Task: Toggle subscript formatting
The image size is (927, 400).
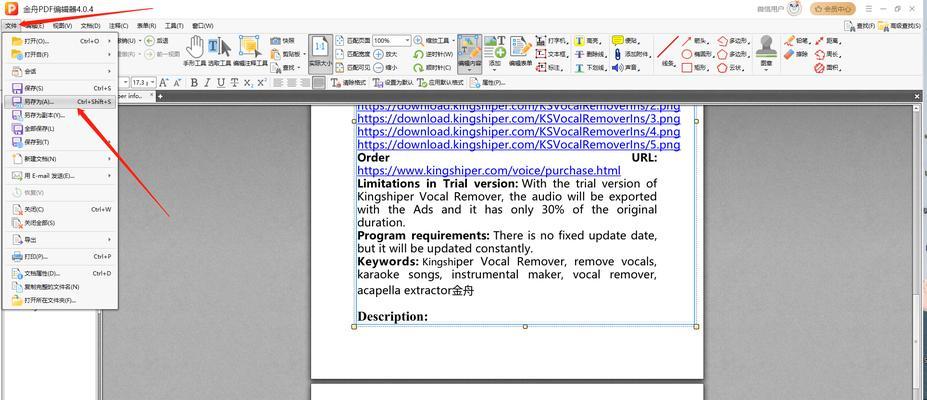Action: pos(248,83)
